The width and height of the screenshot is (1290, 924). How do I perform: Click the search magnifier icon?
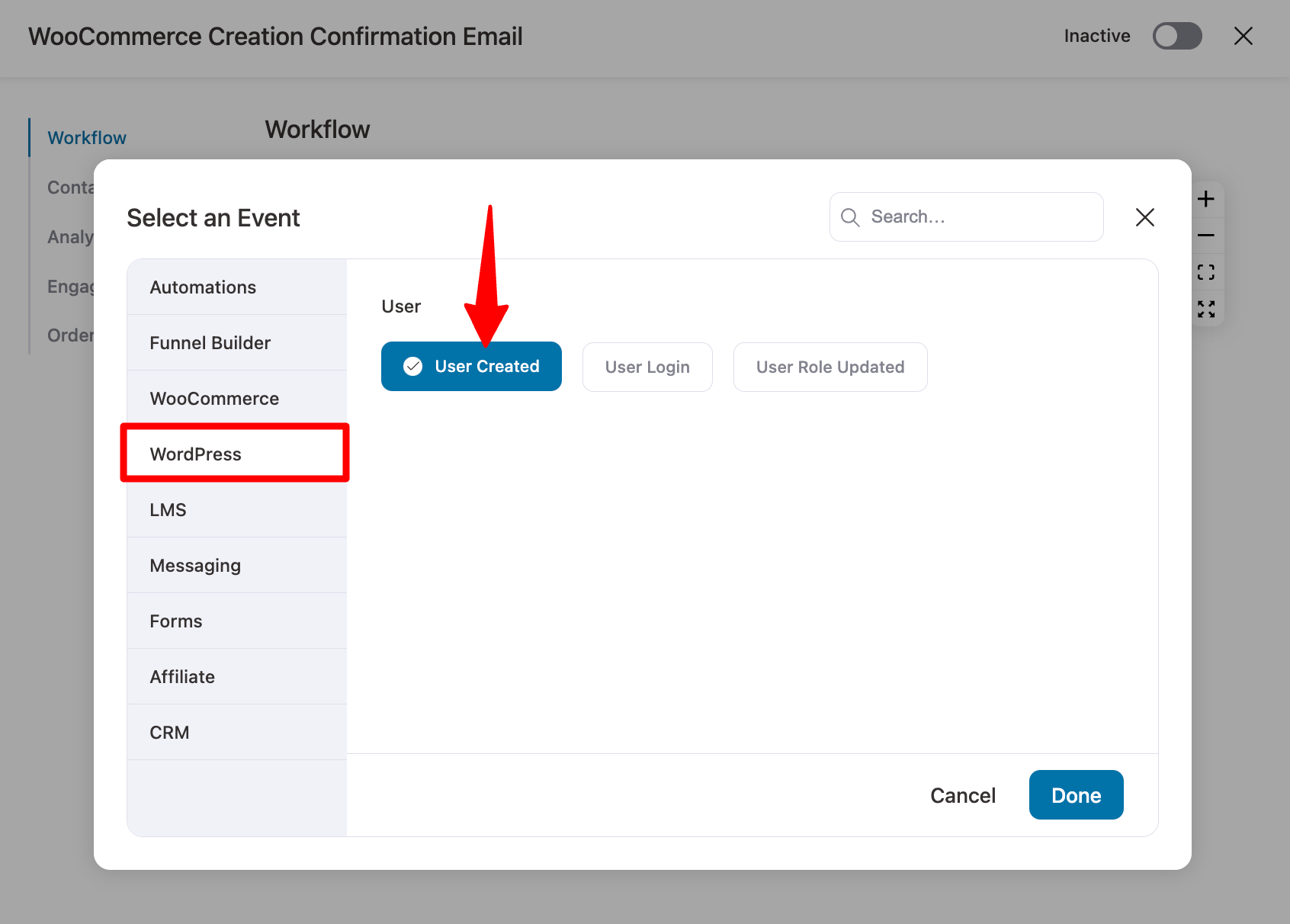[850, 217]
